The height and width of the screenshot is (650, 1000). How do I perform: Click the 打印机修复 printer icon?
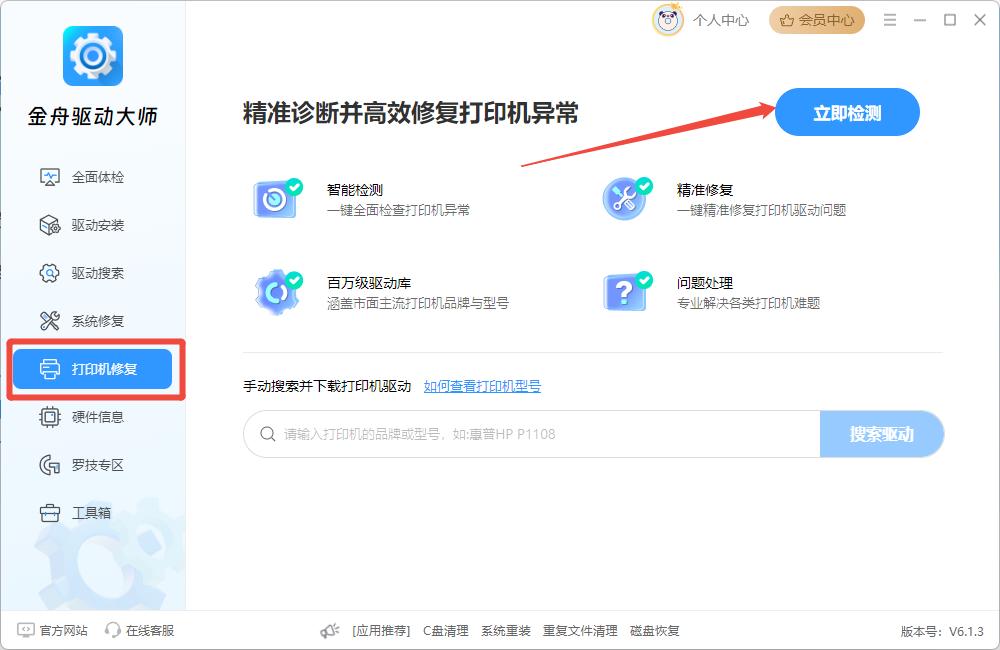(x=50, y=369)
